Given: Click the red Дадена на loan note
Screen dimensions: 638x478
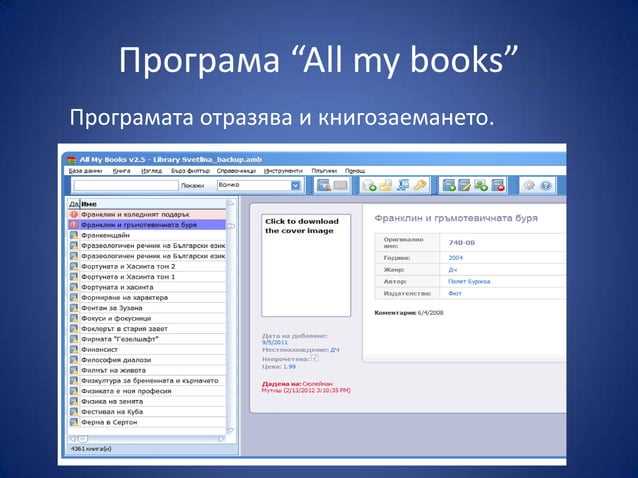Looking at the screenshot, I should [x=306, y=387].
